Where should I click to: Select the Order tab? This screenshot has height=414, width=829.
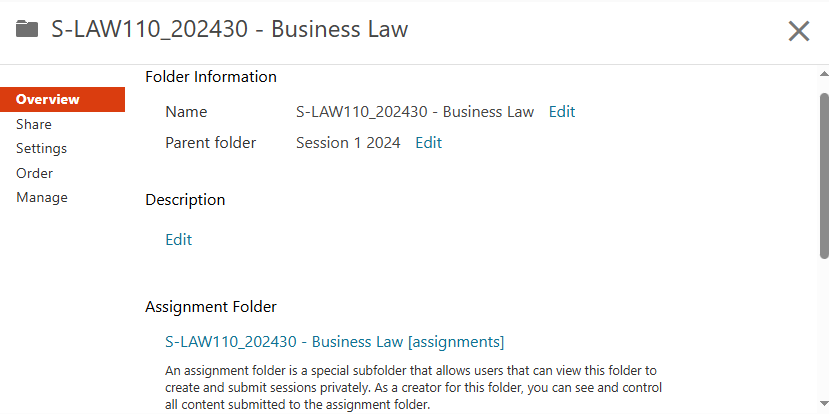tap(34, 173)
